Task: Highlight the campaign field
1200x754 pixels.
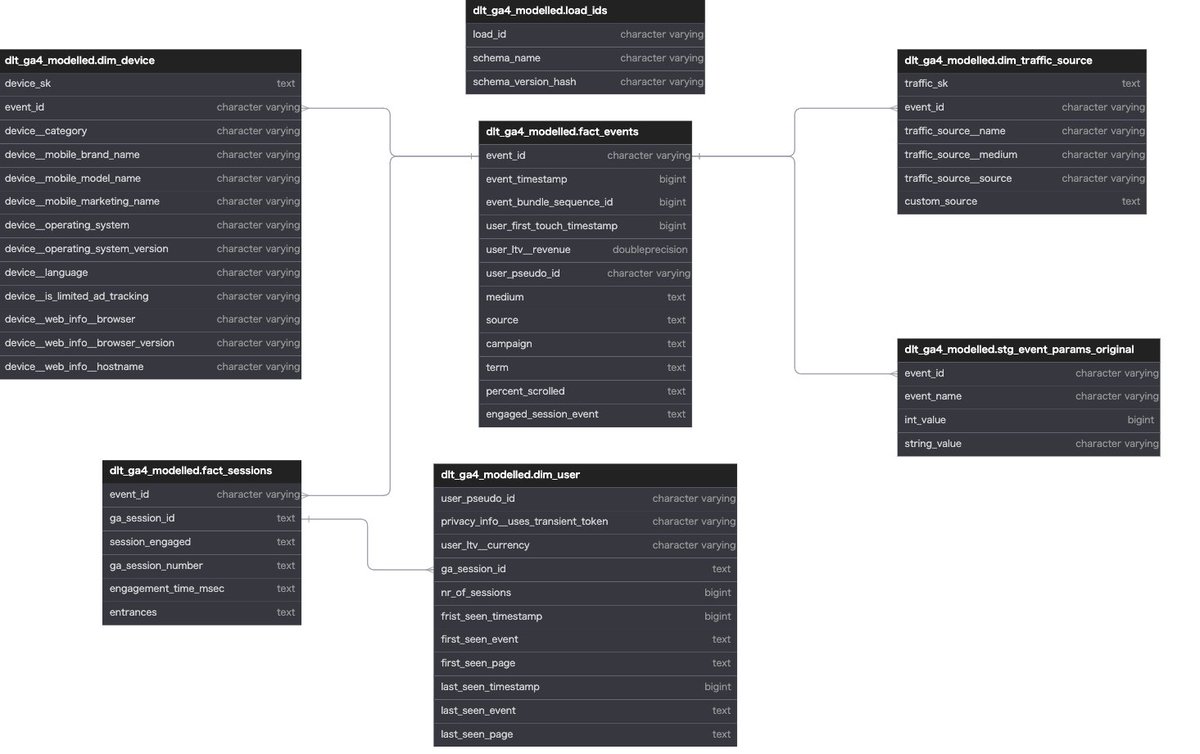Action: coord(585,344)
